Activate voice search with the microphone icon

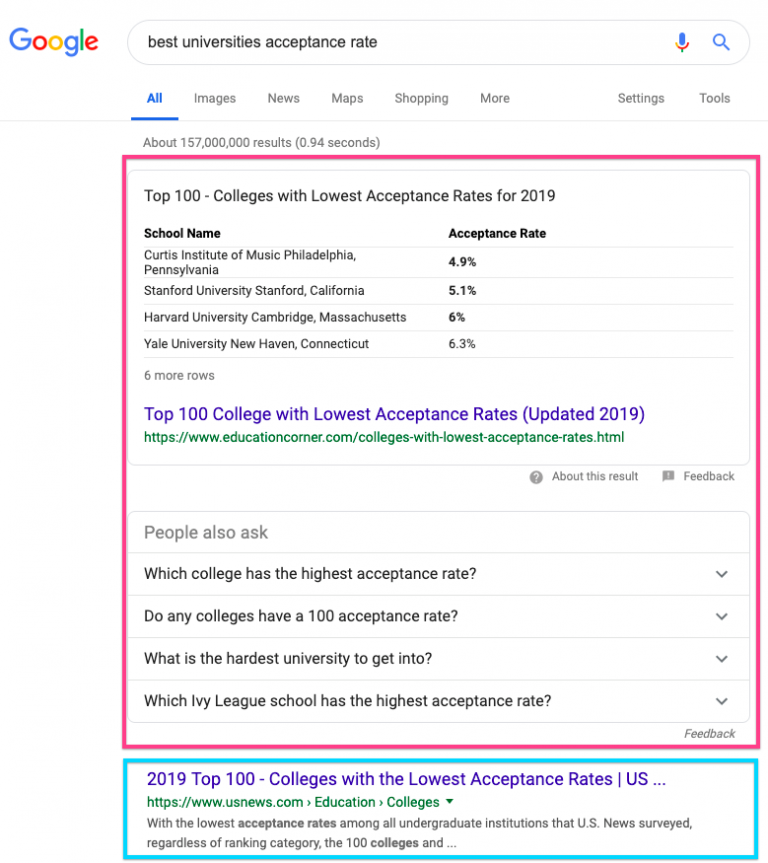[x=682, y=42]
